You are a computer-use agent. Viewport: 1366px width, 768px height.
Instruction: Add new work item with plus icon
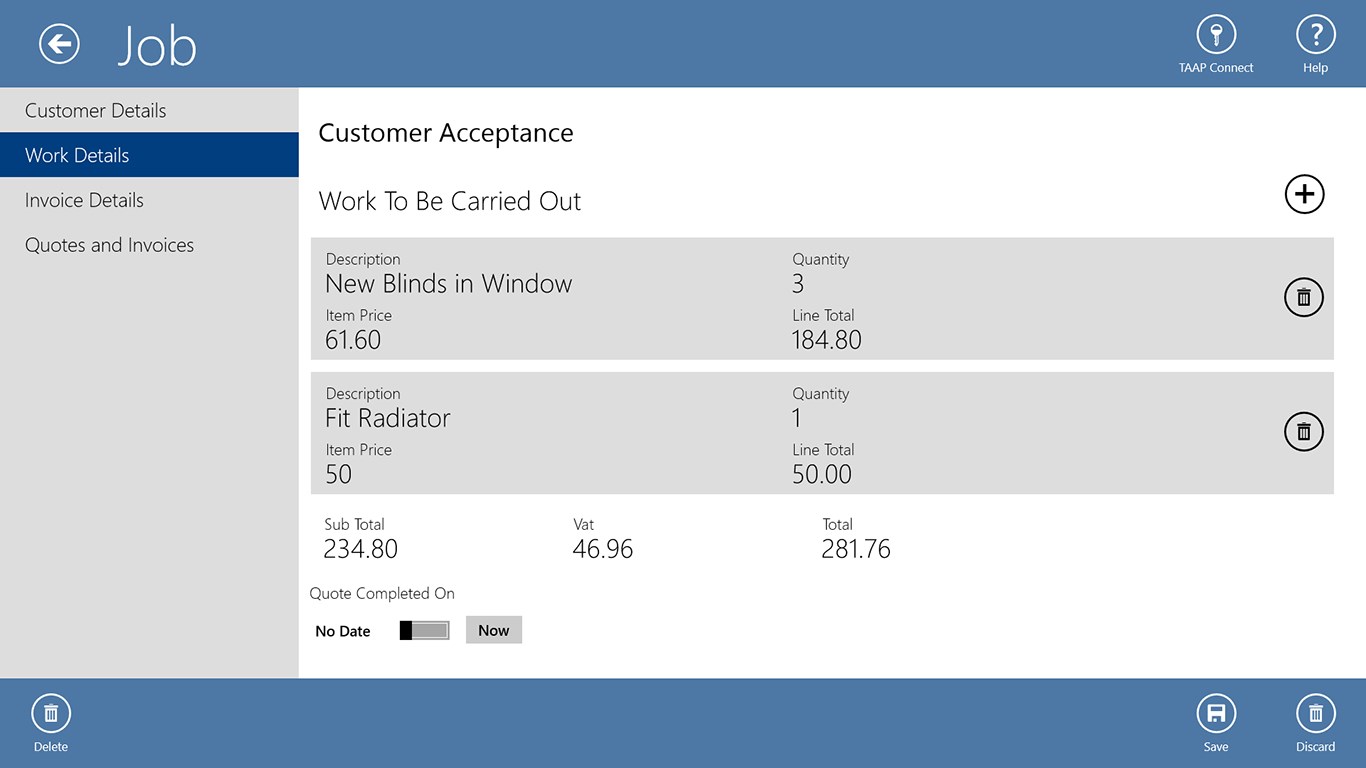pos(1304,194)
